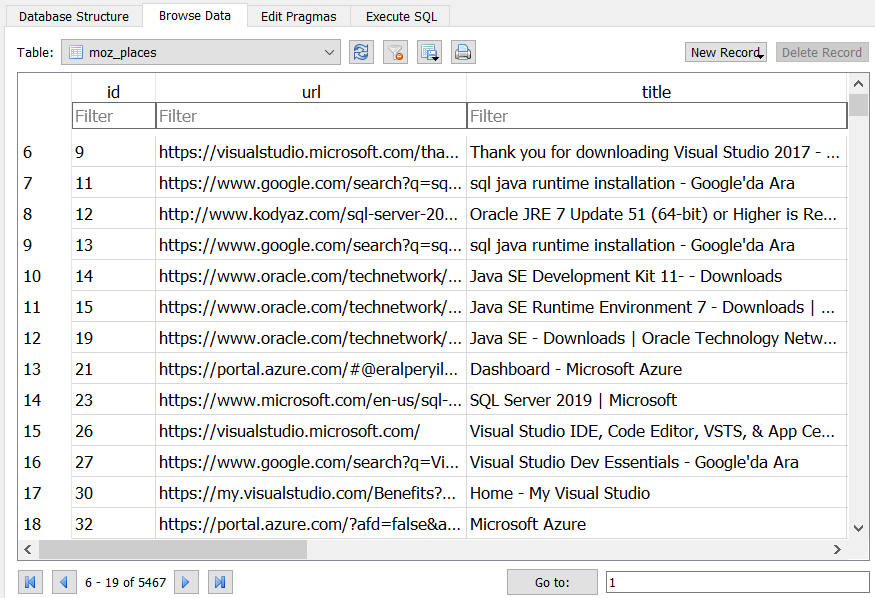
Task: Select the portal.azure.com/?afd=false url cell
Action: pos(311,524)
